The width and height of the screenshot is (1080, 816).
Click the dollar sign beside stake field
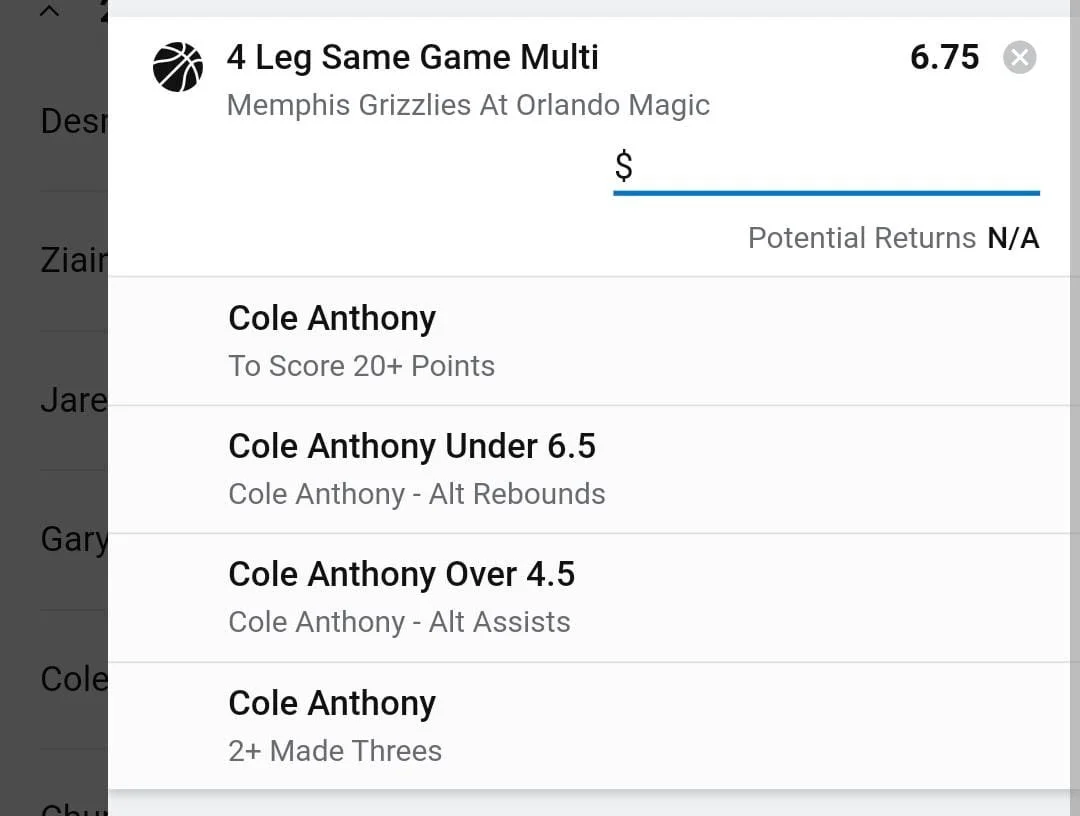(623, 166)
